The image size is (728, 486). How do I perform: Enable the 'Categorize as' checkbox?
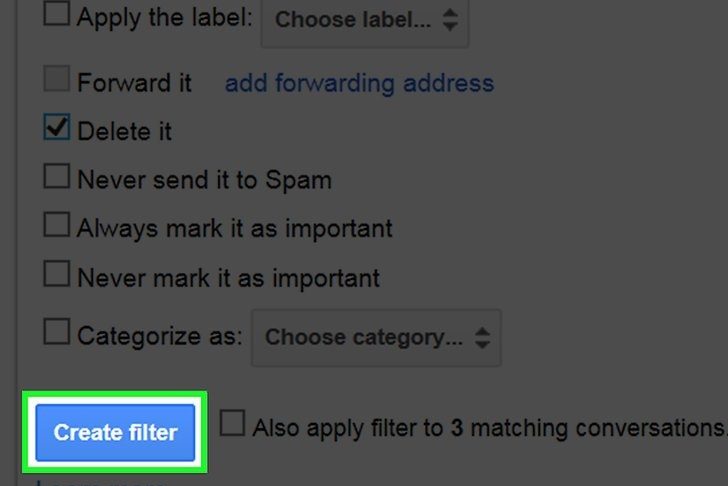tap(57, 332)
